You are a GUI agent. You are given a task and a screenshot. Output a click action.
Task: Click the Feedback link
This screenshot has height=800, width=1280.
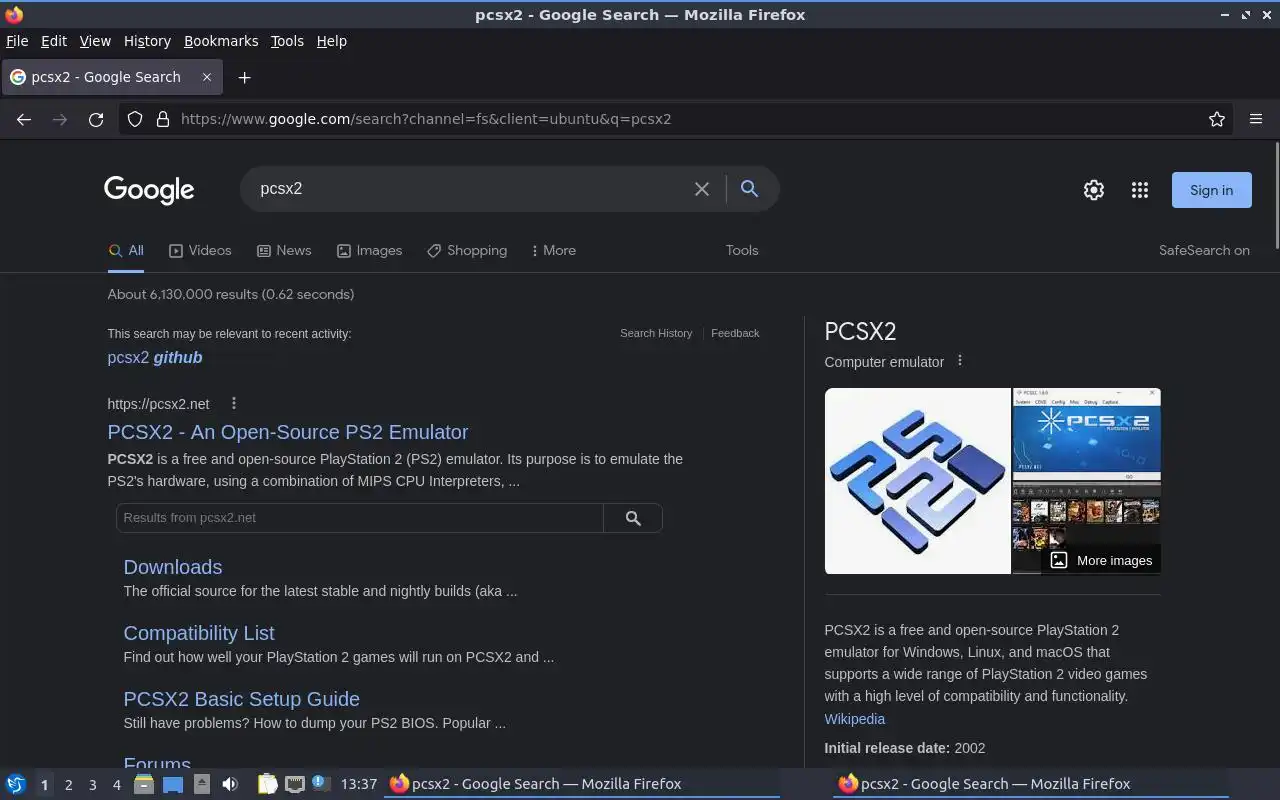tap(735, 333)
